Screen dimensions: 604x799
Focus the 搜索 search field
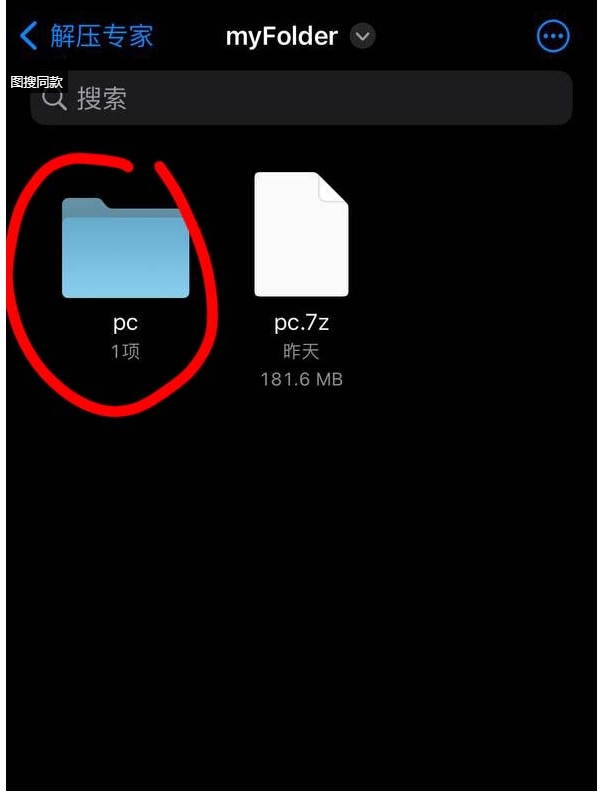pyautogui.click(x=301, y=98)
